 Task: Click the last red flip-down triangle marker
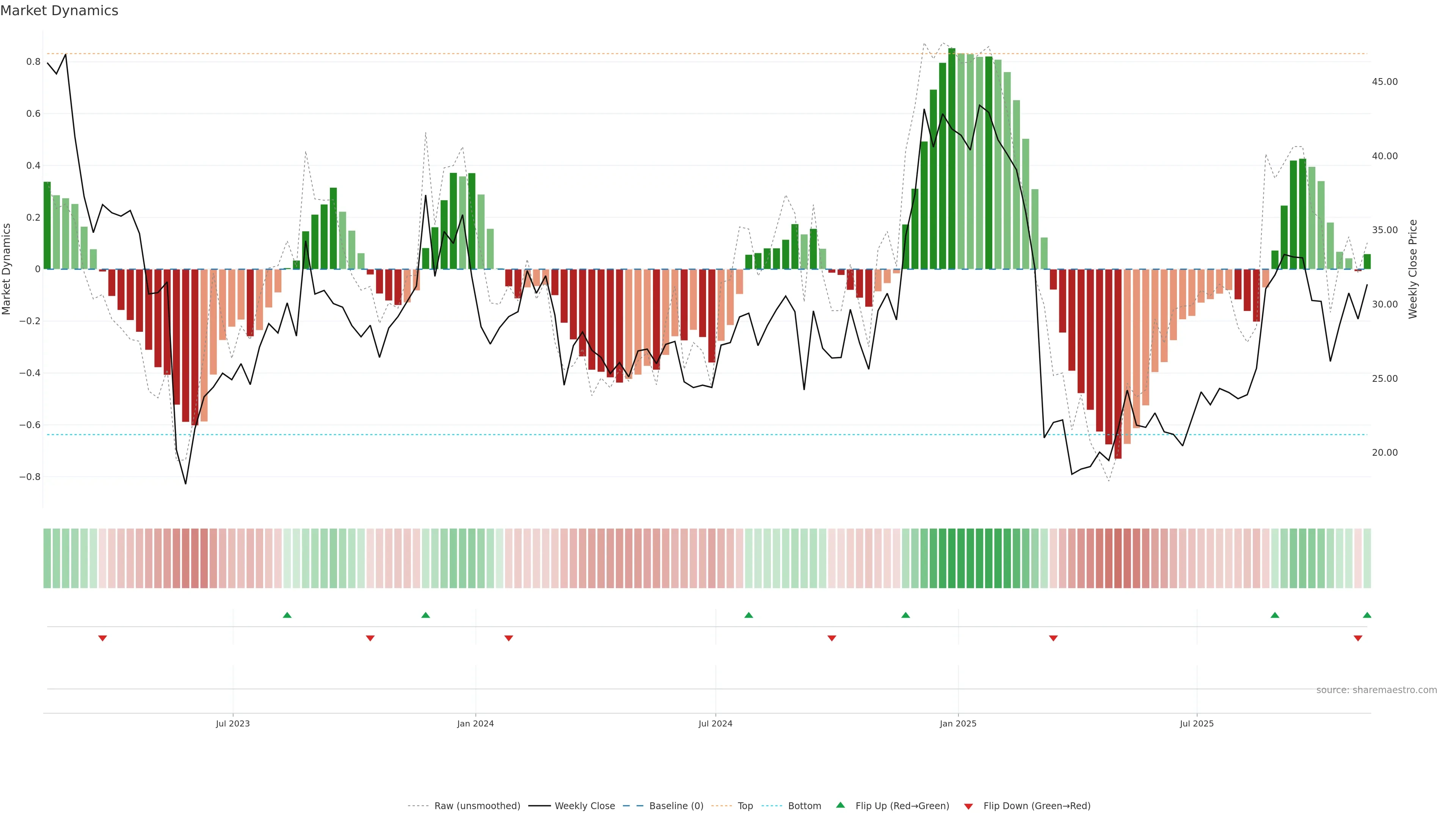click(x=1358, y=638)
